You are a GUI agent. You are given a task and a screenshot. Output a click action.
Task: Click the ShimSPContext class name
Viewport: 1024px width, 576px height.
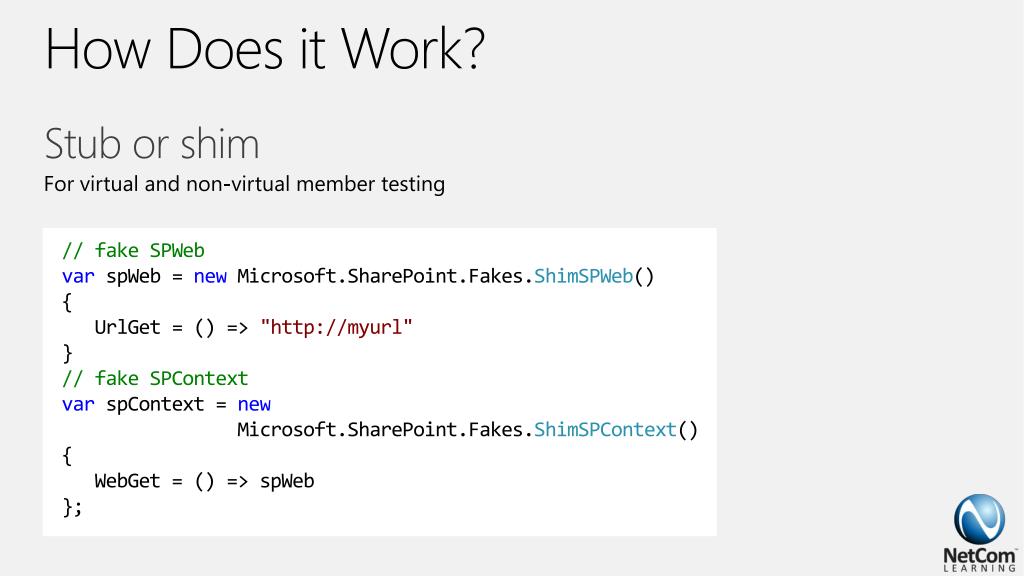tap(605, 430)
